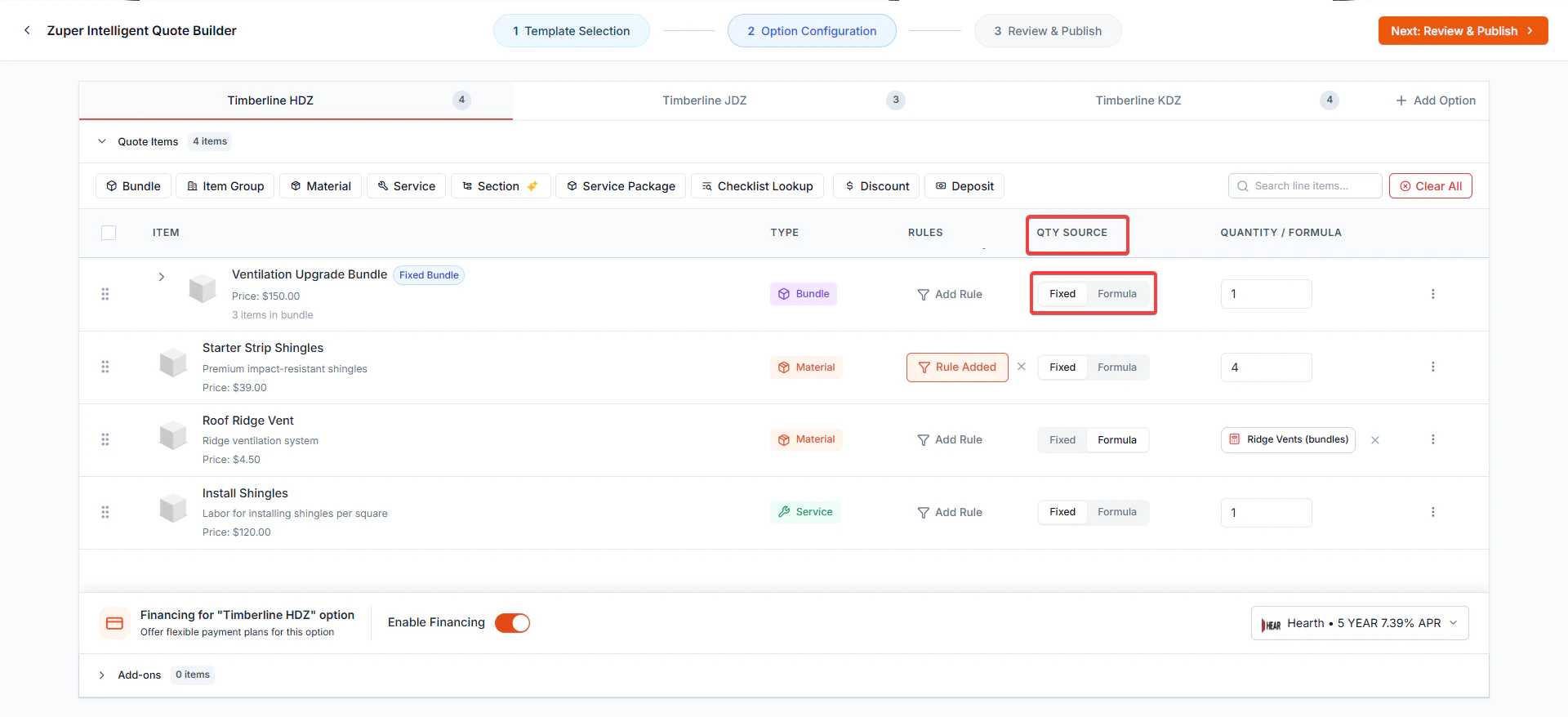Grab drag handle for Roof Ridge Vent
Image resolution: width=1568 pixels, height=717 pixels.
(105, 439)
